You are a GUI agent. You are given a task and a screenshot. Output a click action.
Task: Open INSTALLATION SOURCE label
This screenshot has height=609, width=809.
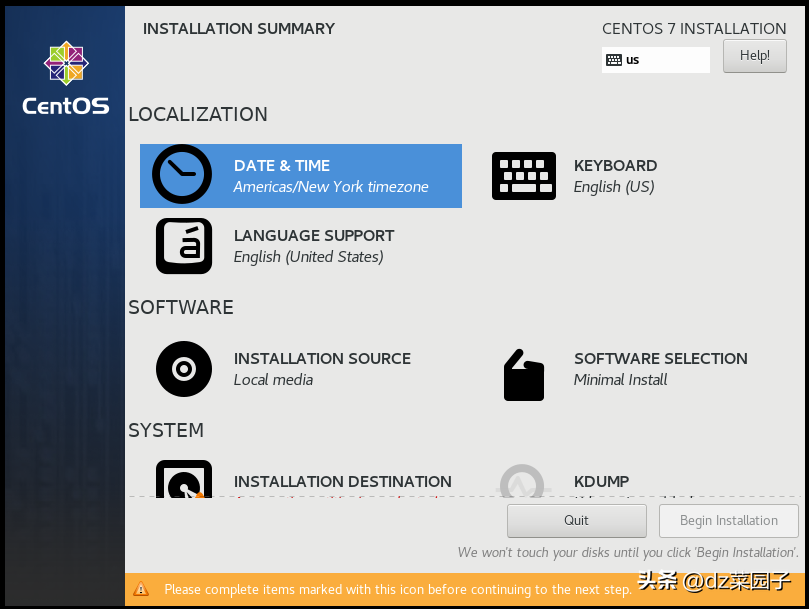pos(322,359)
